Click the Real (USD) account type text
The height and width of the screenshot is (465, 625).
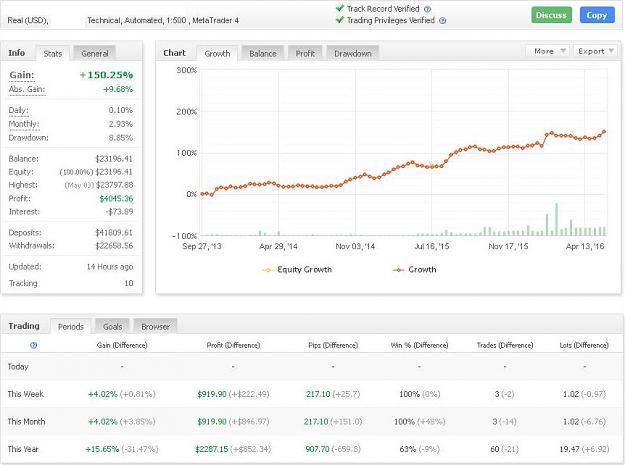[28, 20]
